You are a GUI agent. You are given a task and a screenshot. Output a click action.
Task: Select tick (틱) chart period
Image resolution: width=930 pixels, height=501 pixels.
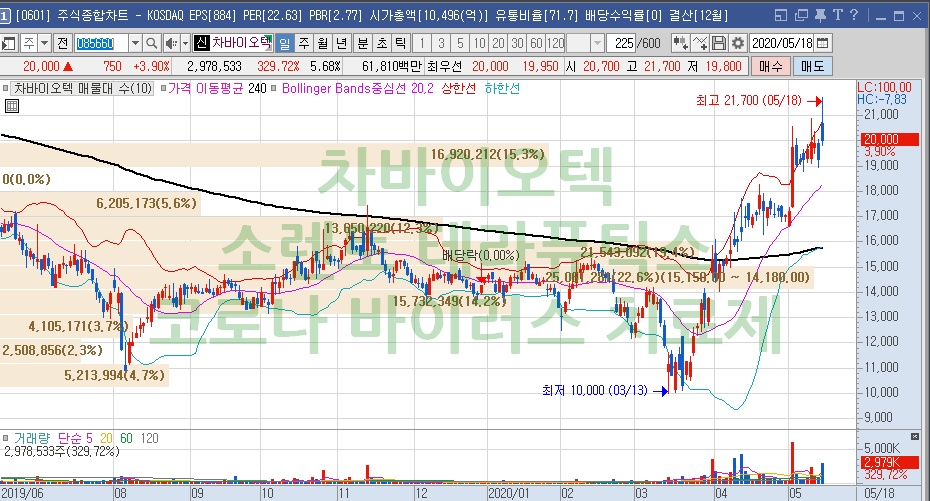point(401,43)
